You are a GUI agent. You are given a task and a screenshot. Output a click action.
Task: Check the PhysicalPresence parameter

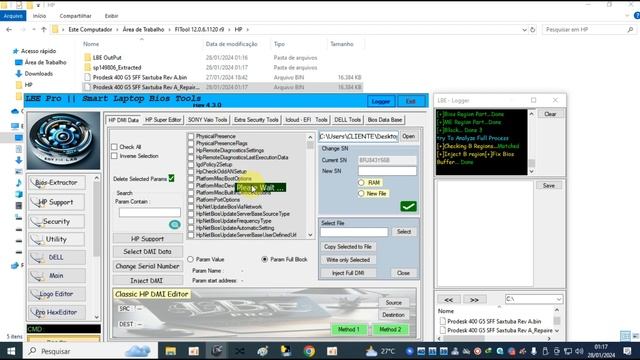pyautogui.click(x=191, y=136)
